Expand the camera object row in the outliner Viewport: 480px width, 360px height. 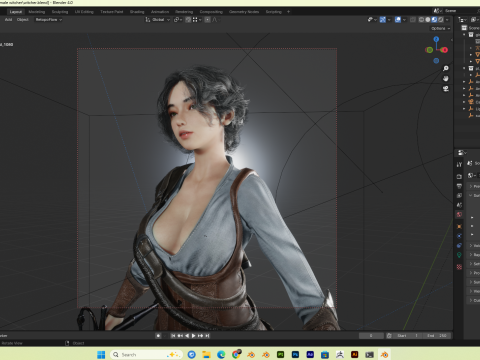[x=464, y=102]
